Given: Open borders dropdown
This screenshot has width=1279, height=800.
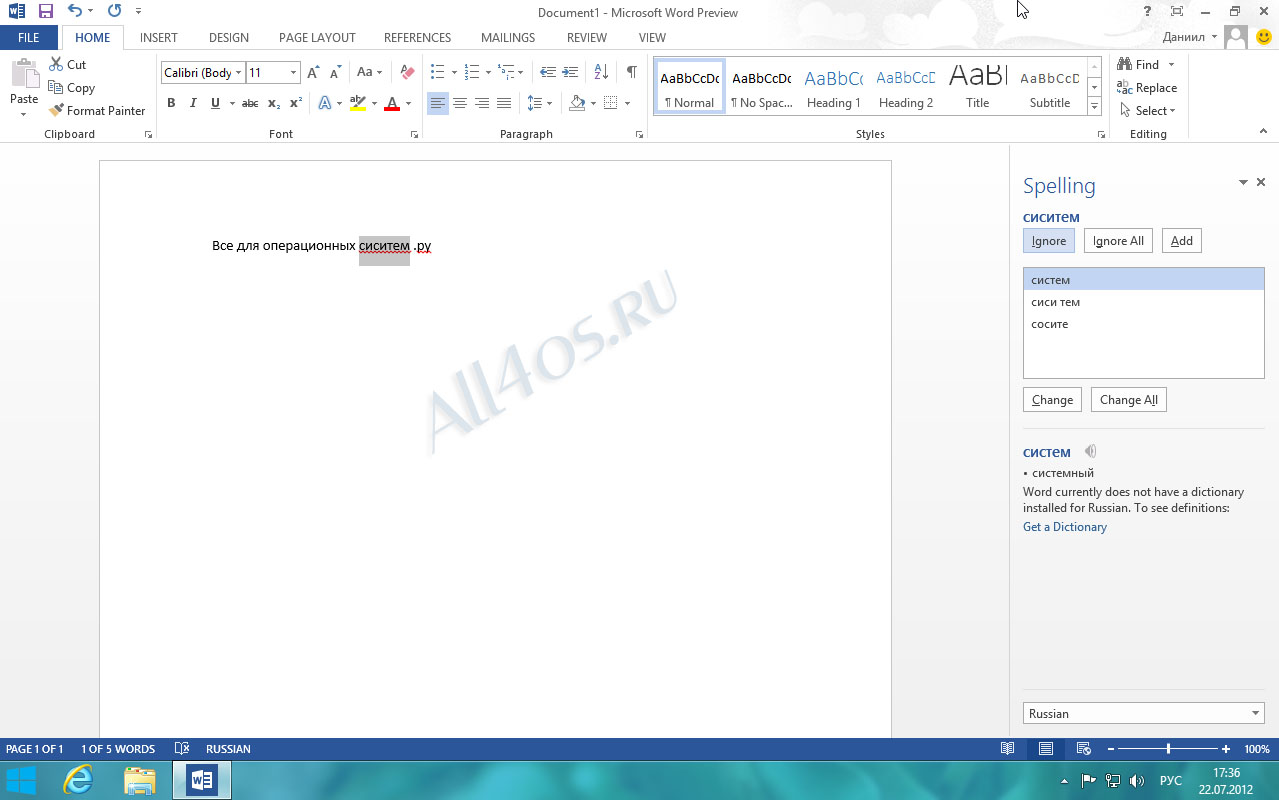Looking at the screenshot, I should [x=627, y=103].
